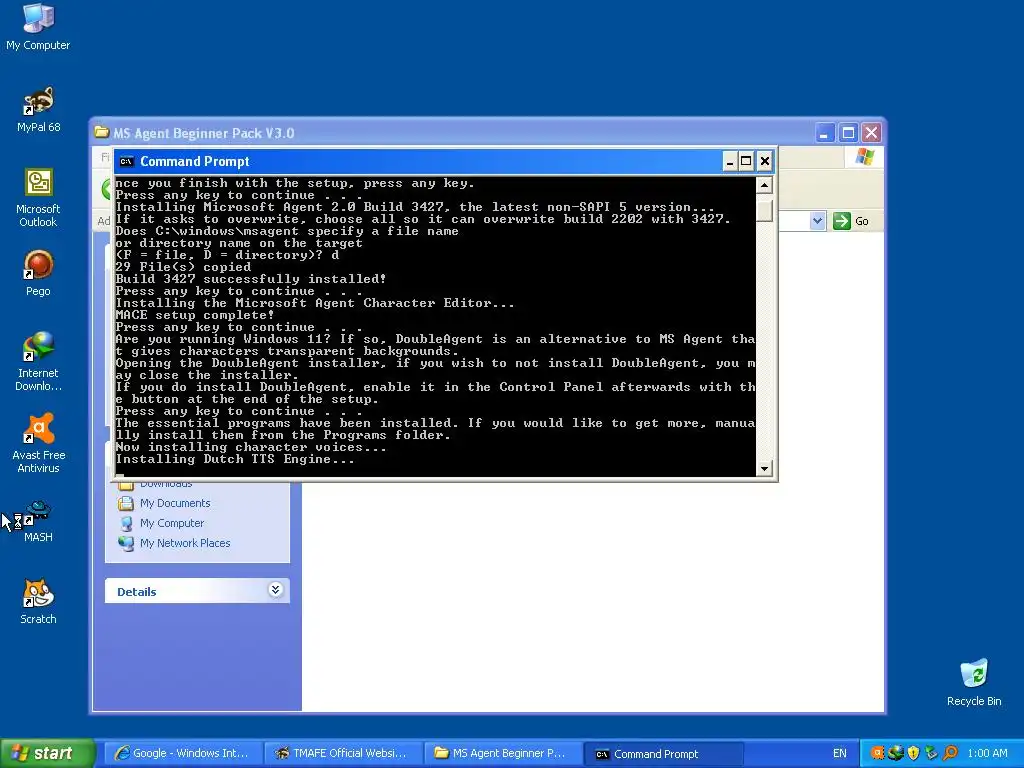Open Microsoft Outlook desktop icon

38,198
